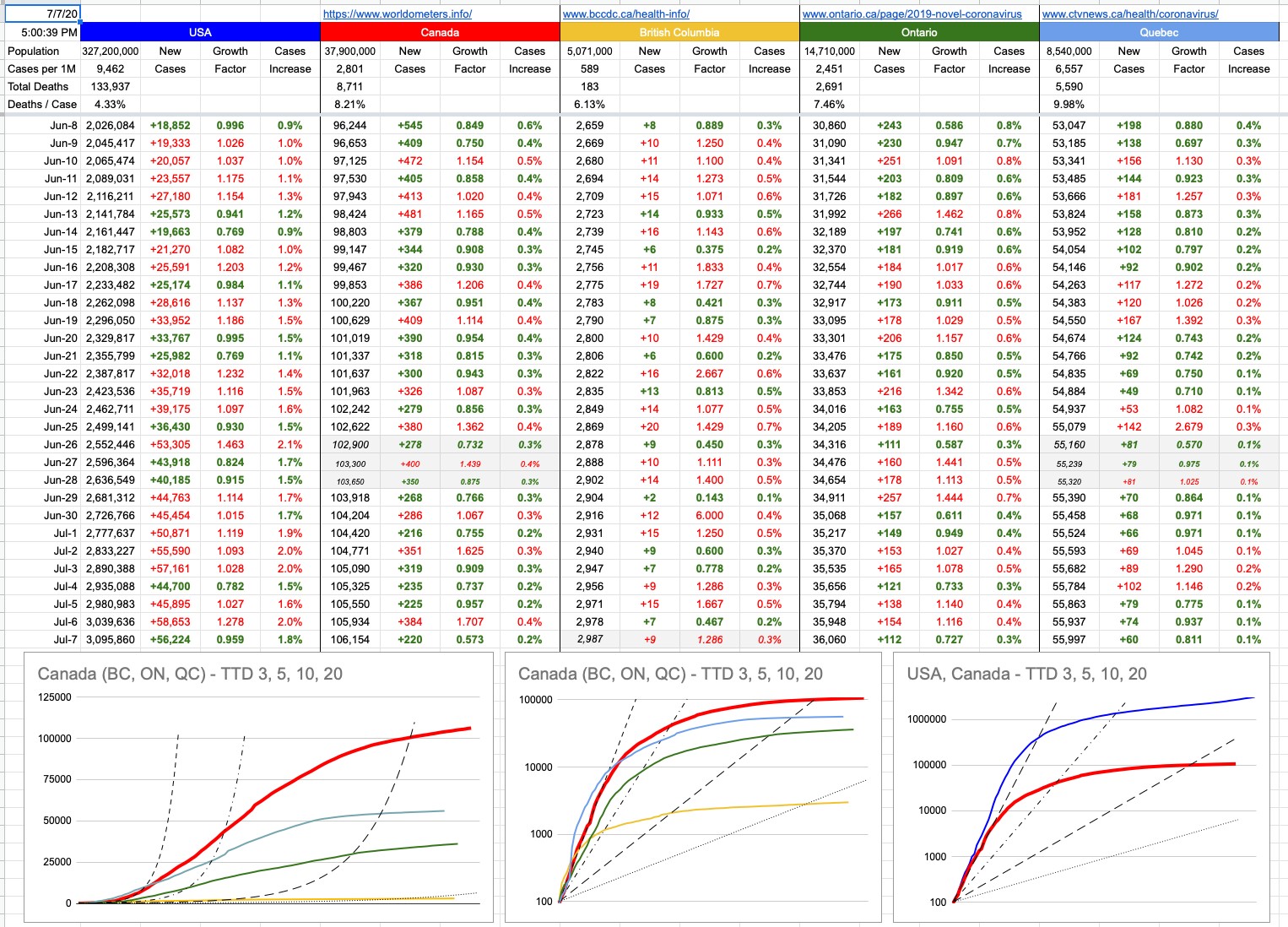Select Quebec deaths per case 9.98%
The image size is (1288, 927).
point(1069,104)
